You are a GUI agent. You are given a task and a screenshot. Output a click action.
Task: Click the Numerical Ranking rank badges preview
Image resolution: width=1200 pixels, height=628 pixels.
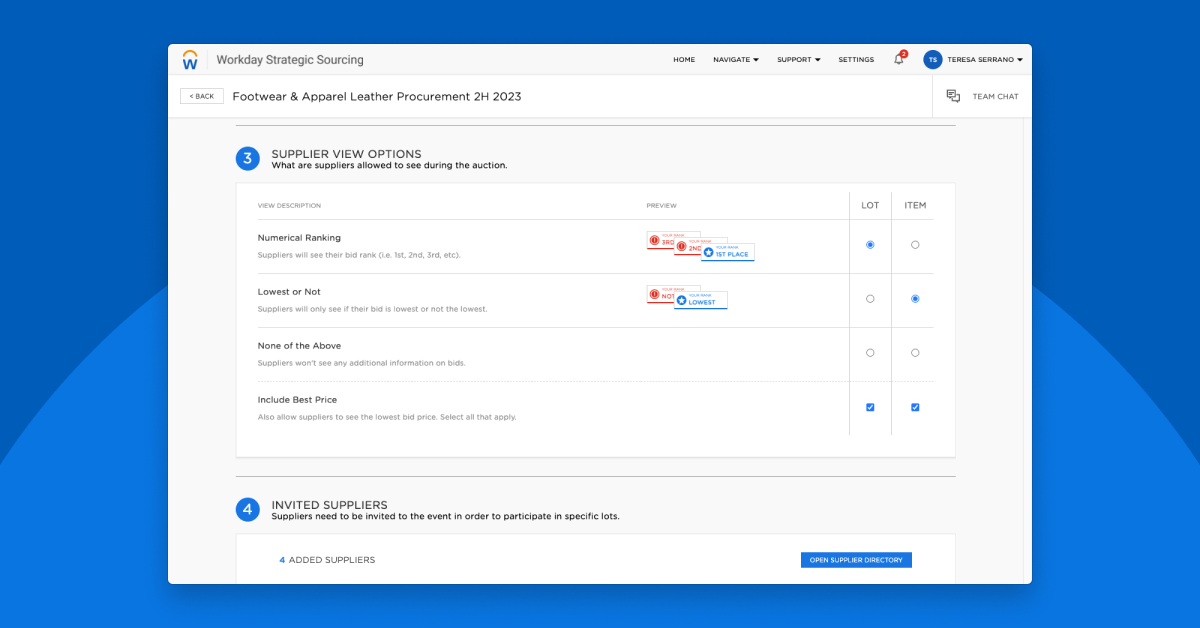700,245
